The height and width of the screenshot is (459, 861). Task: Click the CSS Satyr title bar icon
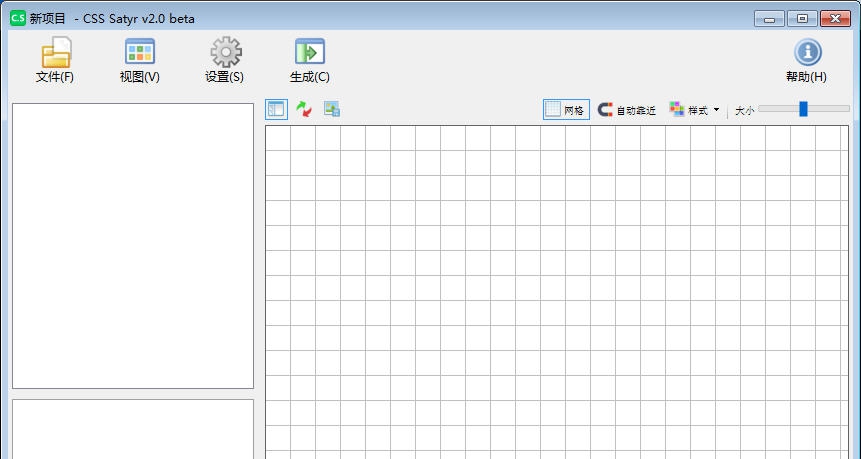click(x=18, y=18)
